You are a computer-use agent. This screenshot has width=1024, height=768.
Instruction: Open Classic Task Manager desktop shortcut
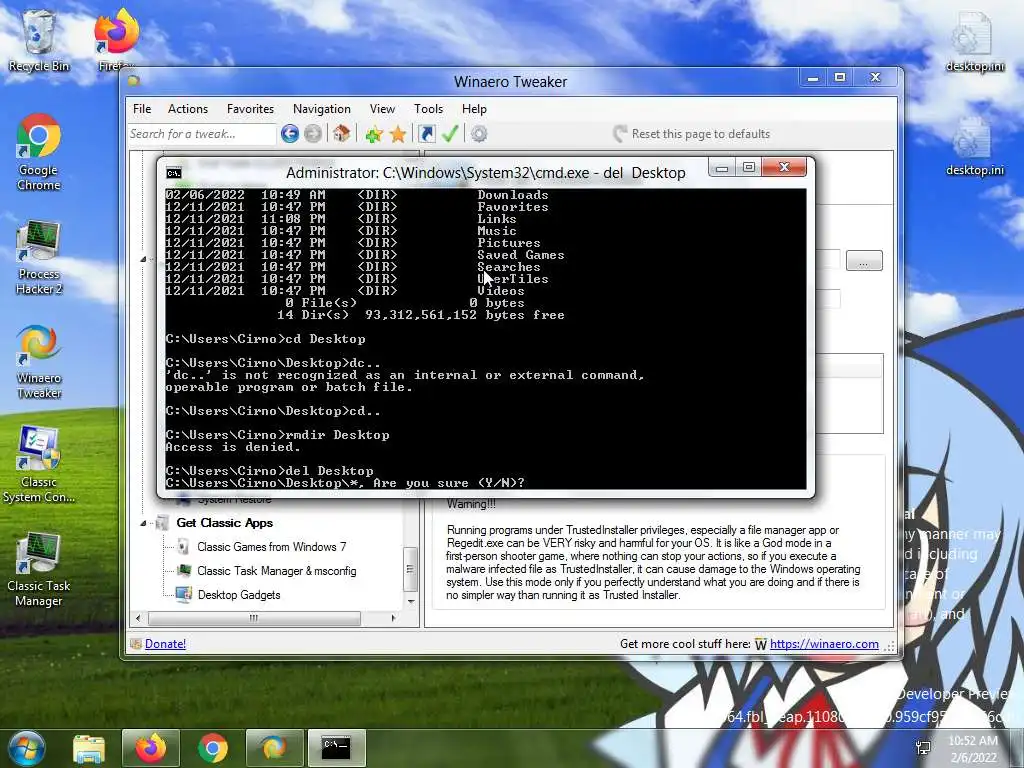click(39, 569)
